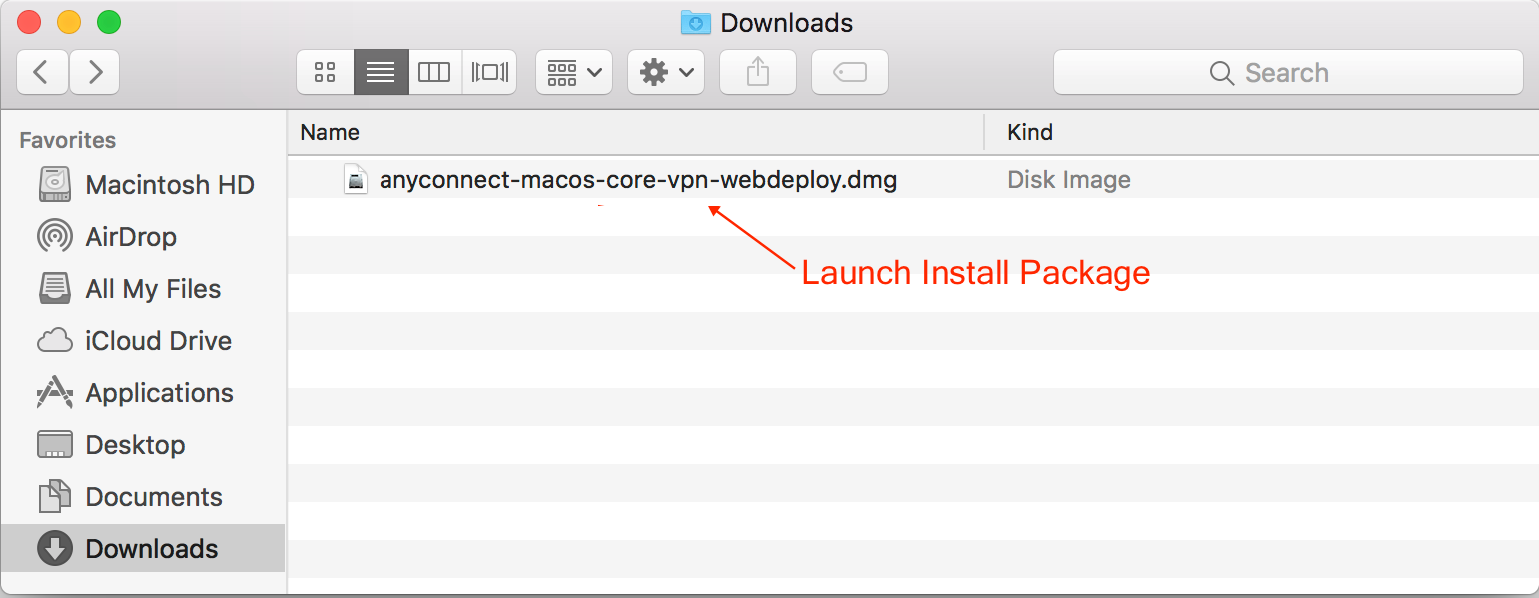Go forward with the right chevron button
Screen dimensions: 1539x598
click(x=95, y=72)
